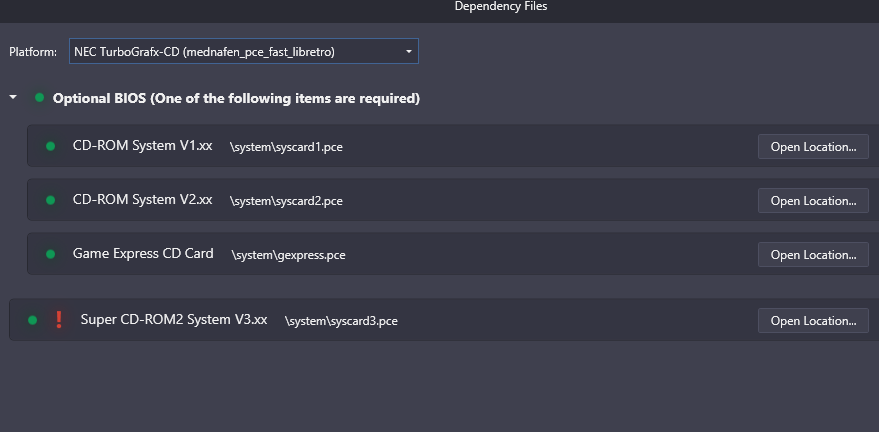This screenshot has width=879, height=432.
Task: Select the Game Express CD Card entry
Action: pos(453,254)
